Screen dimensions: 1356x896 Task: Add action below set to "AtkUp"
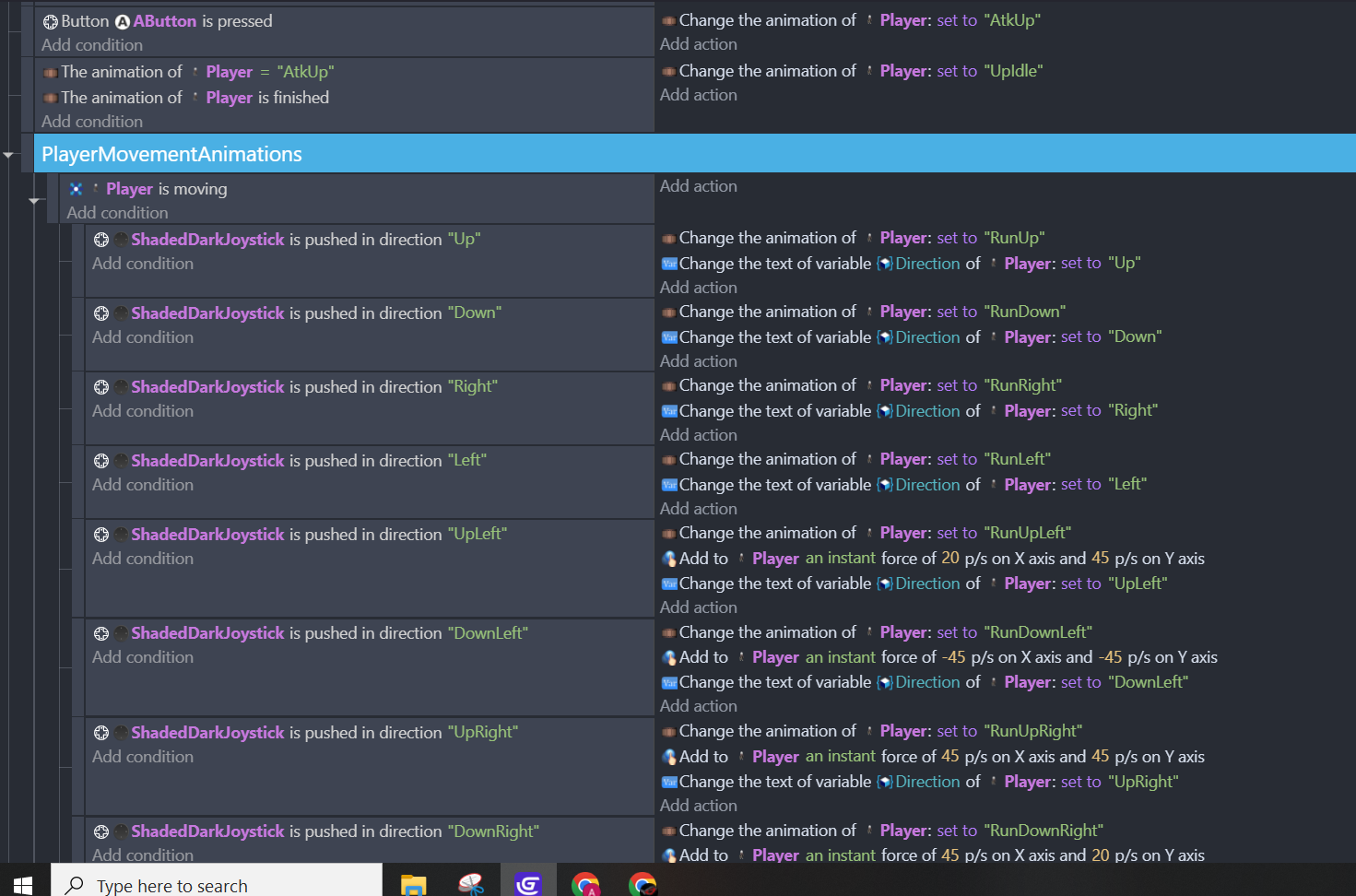click(699, 44)
